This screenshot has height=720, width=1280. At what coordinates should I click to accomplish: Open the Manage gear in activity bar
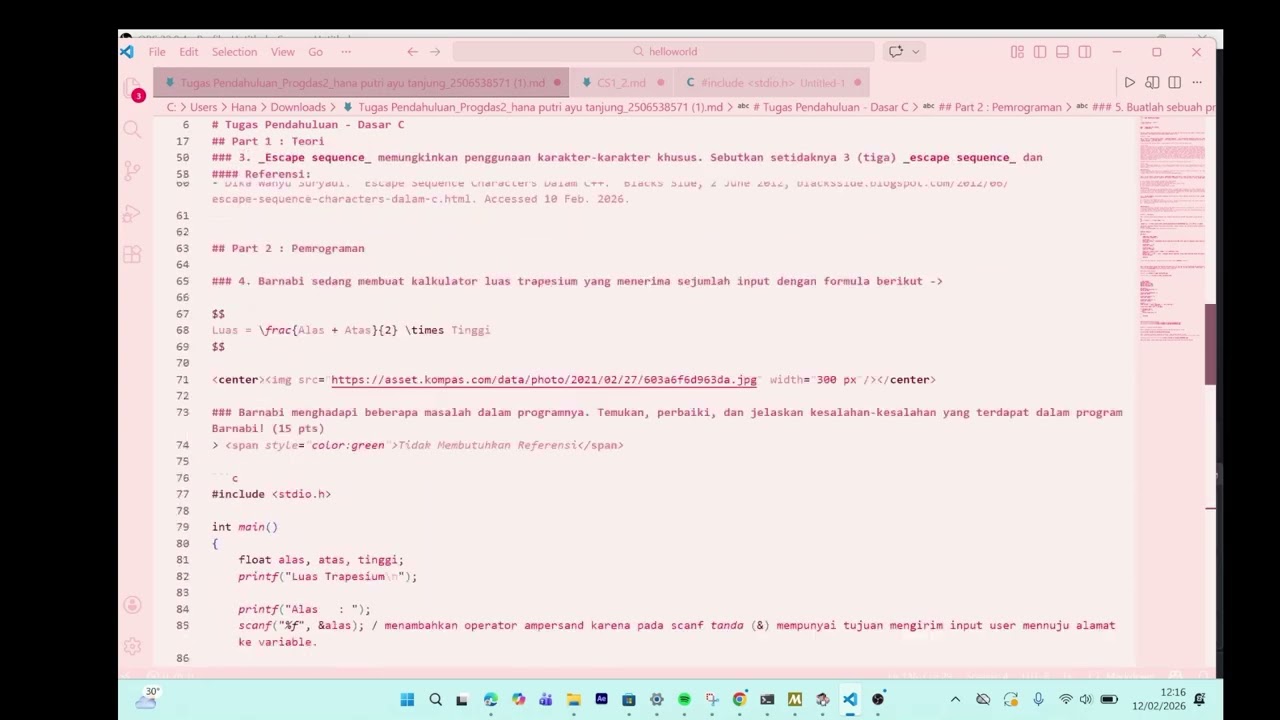[132, 646]
